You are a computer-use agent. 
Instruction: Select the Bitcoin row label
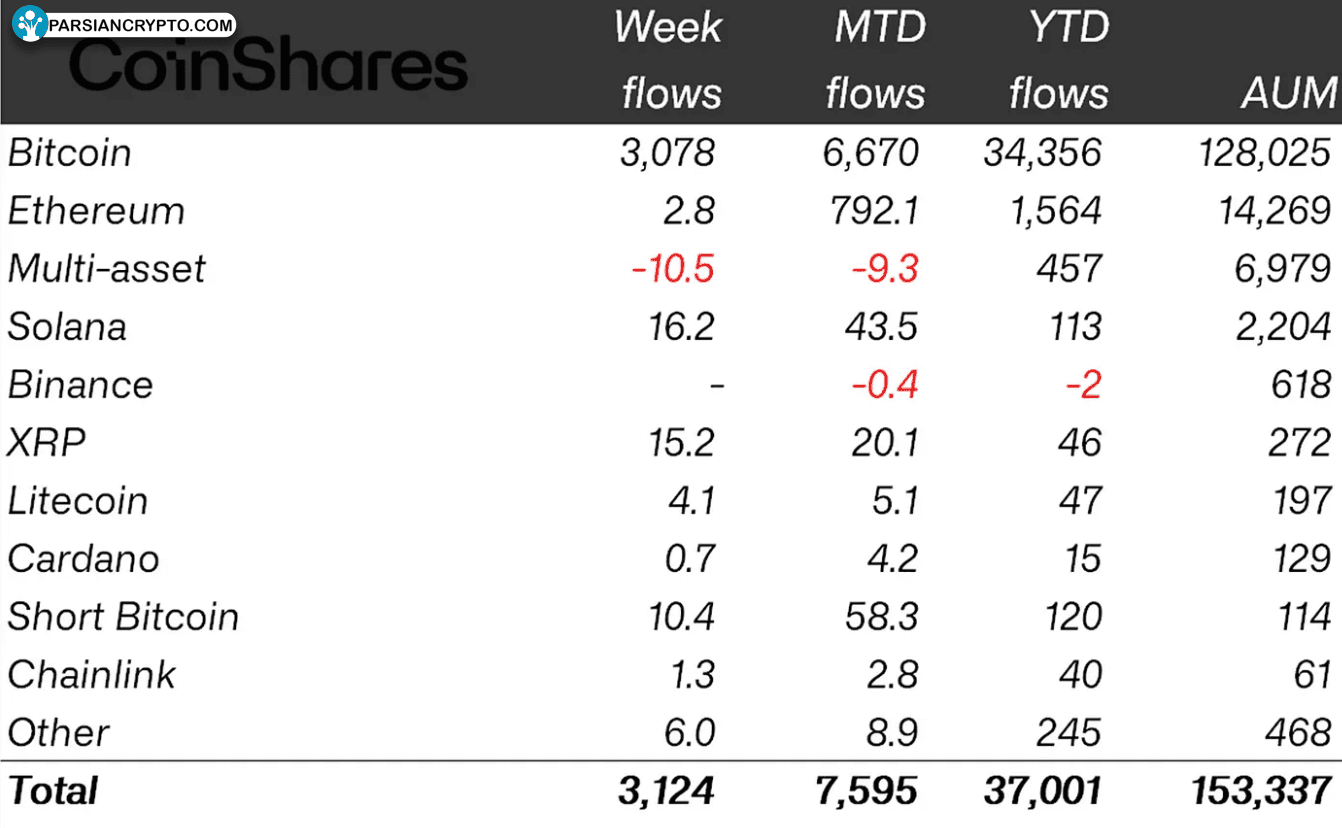[70, 153]
